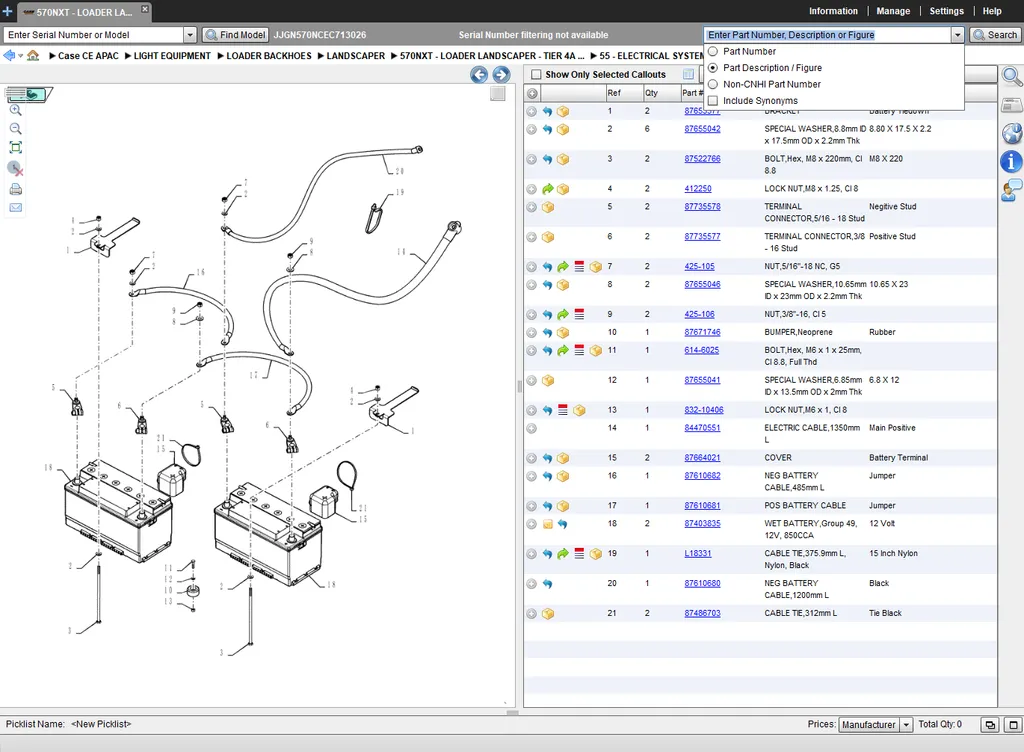Viewport: 1024px width, 752px height.
Task: Open the Settings menu
Action: tap(946, 11)
